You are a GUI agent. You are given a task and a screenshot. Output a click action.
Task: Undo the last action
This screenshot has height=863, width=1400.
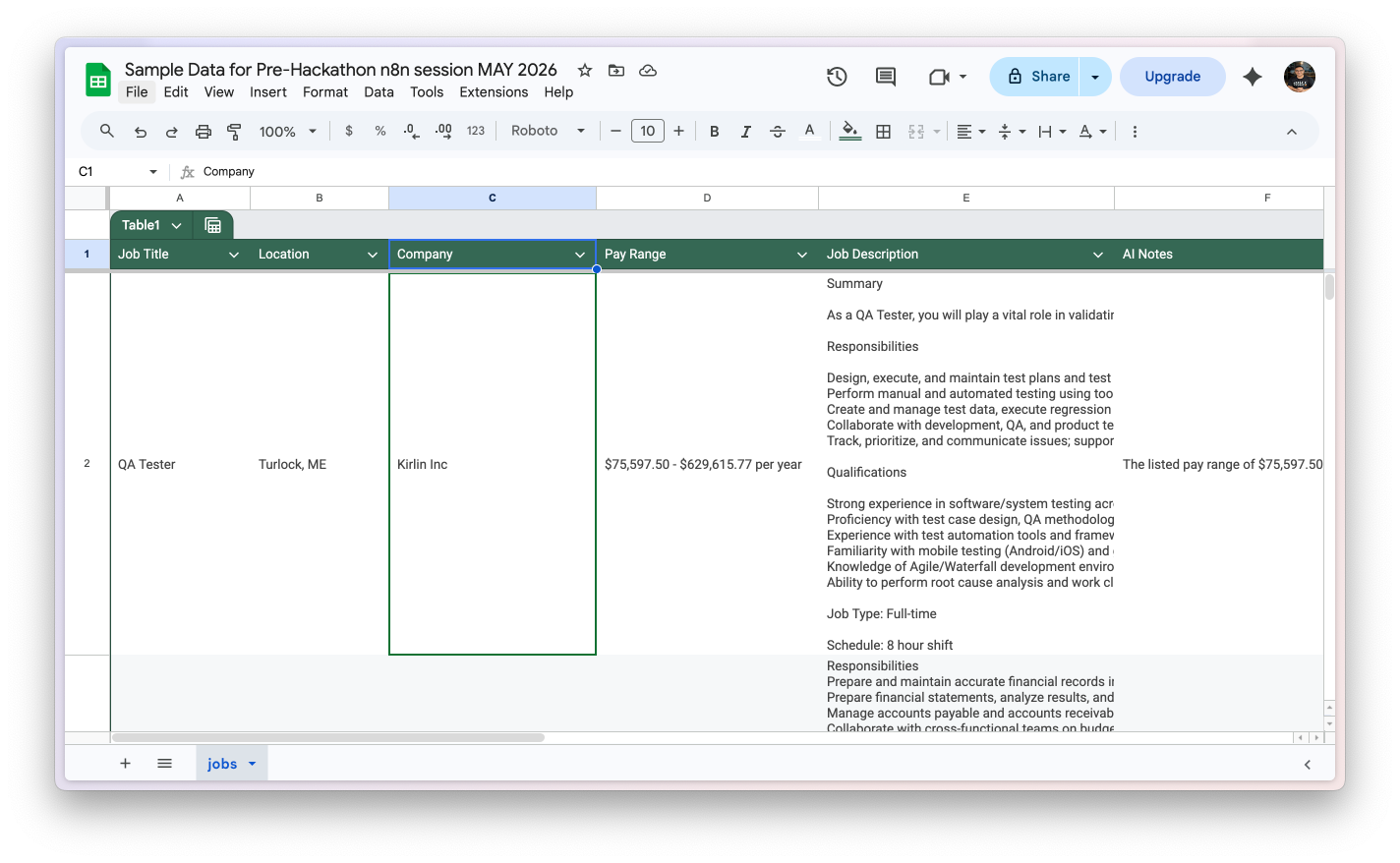click(x=141, y=132)
